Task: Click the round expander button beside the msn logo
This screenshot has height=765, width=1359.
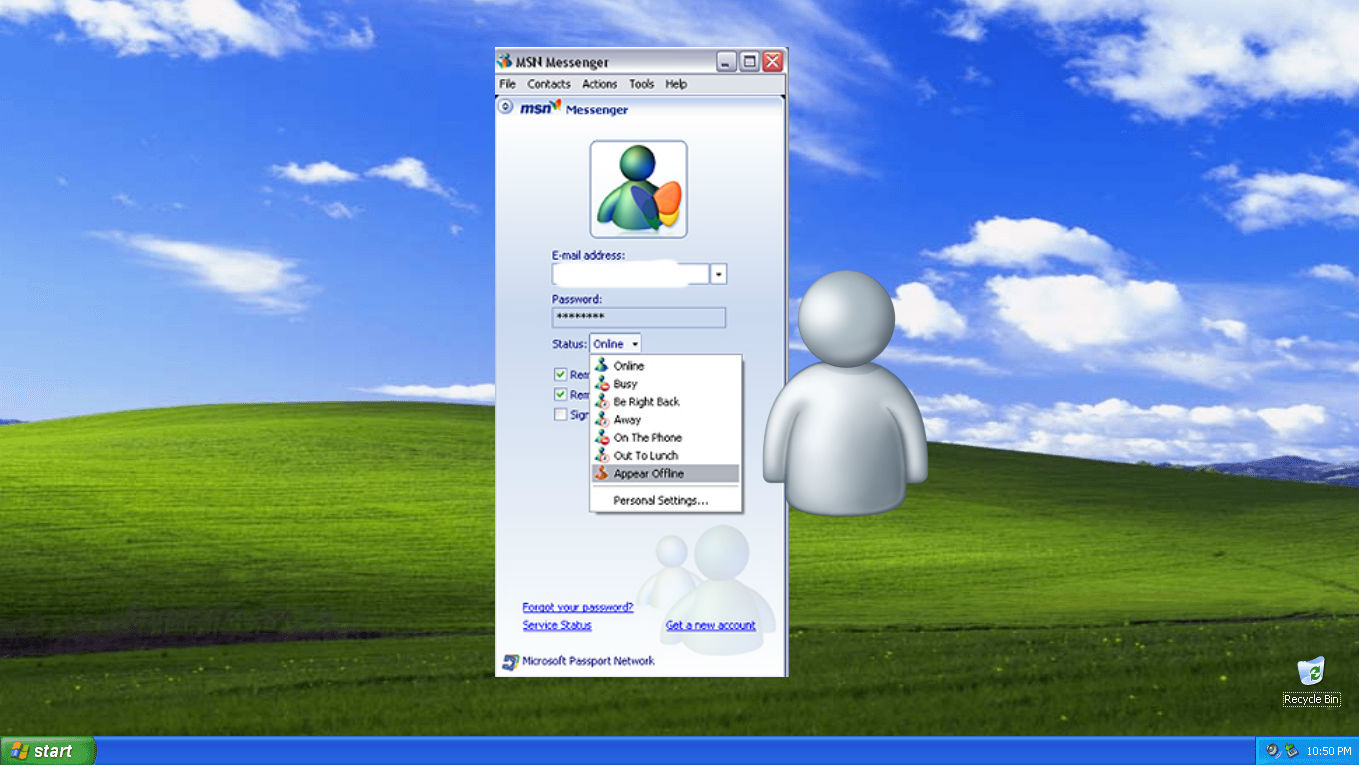Action: 506,107
